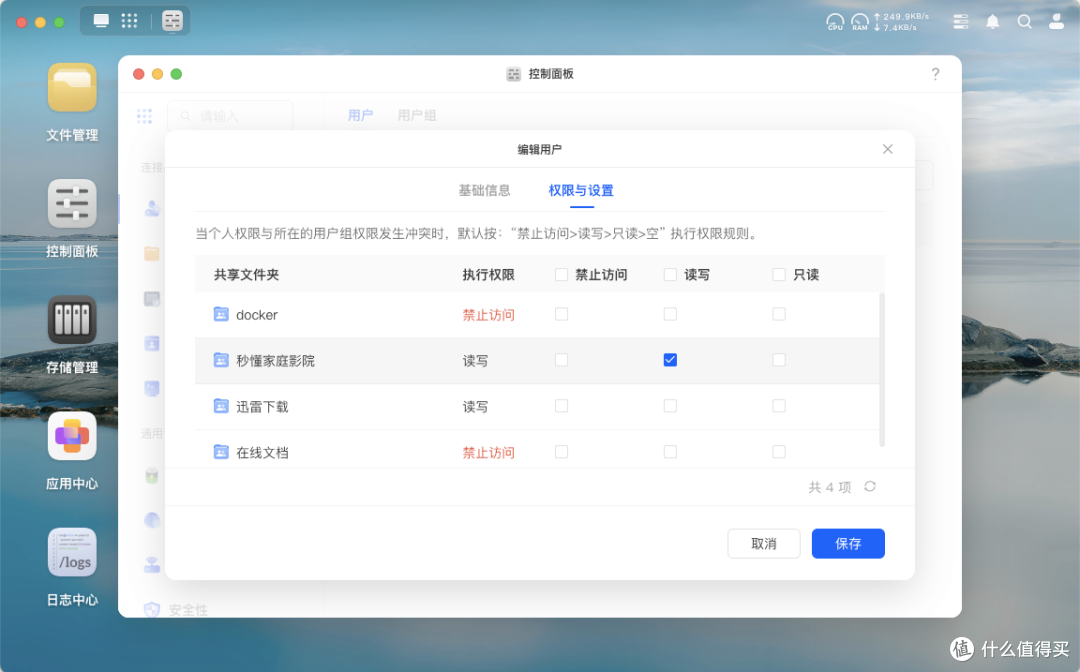Click the docker folder icon
Screen dimensions: 1080x672
221,315
